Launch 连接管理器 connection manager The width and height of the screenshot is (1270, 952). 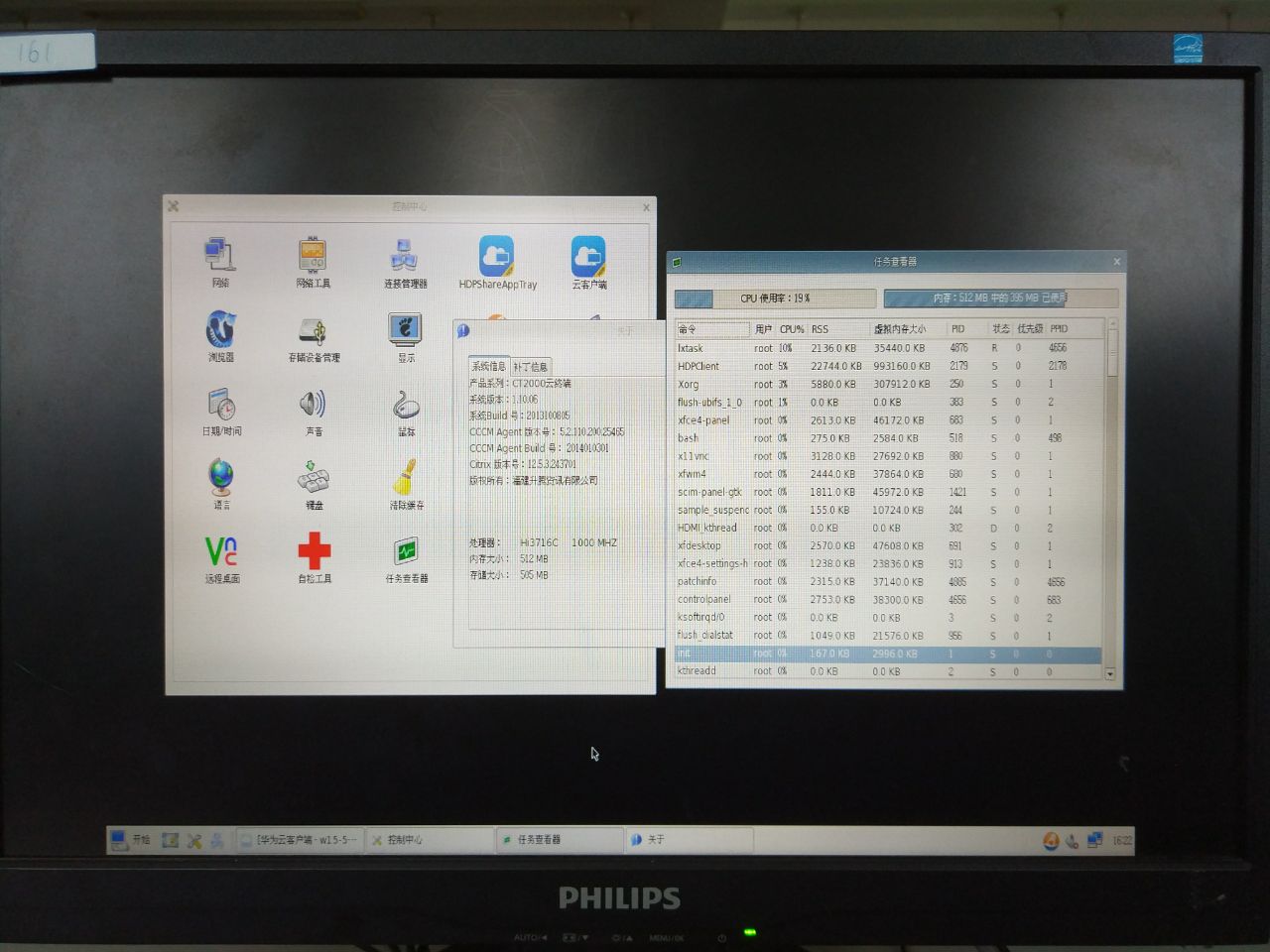(405, 263)
